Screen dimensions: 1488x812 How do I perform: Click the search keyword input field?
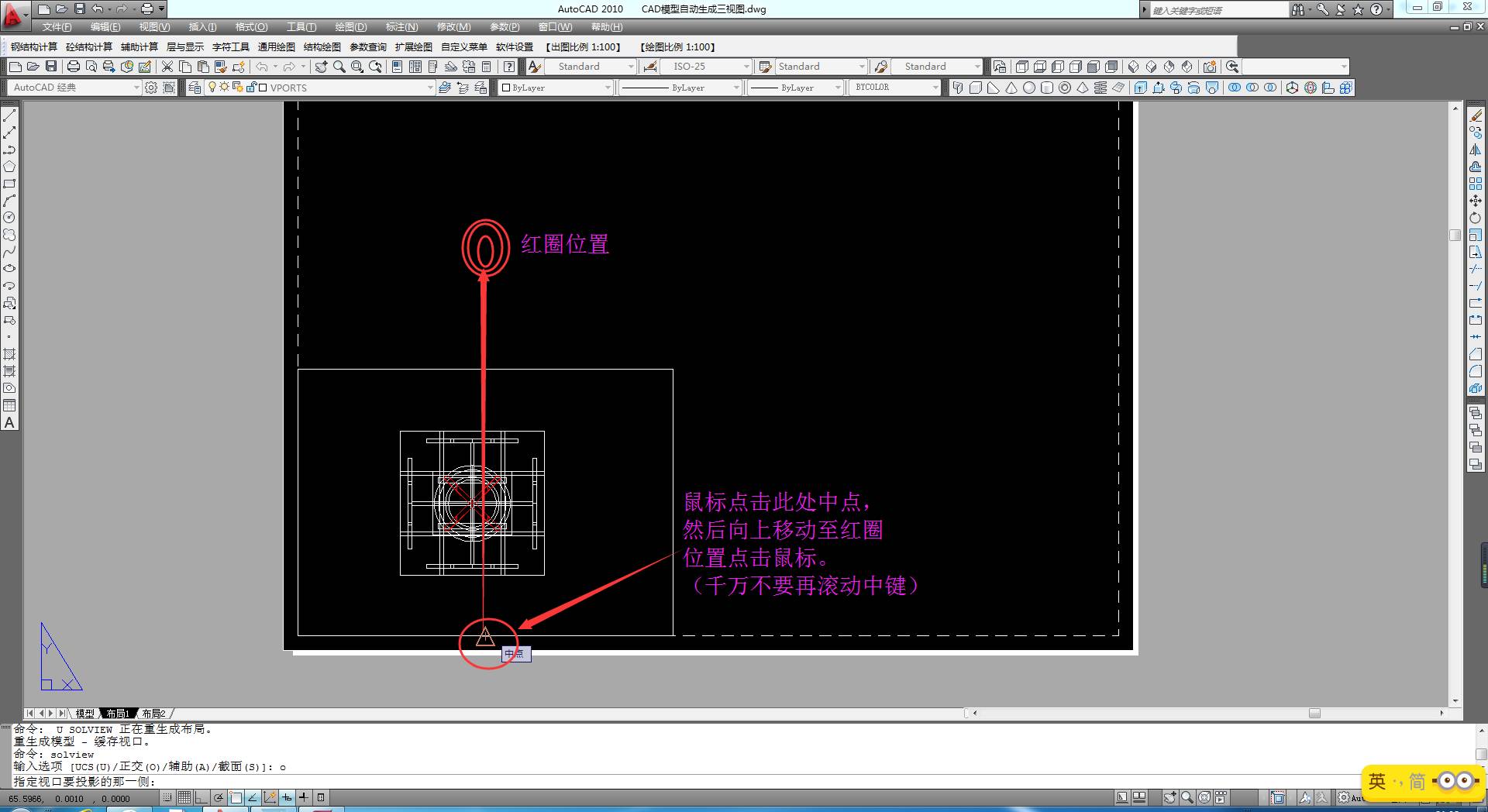1218,10
